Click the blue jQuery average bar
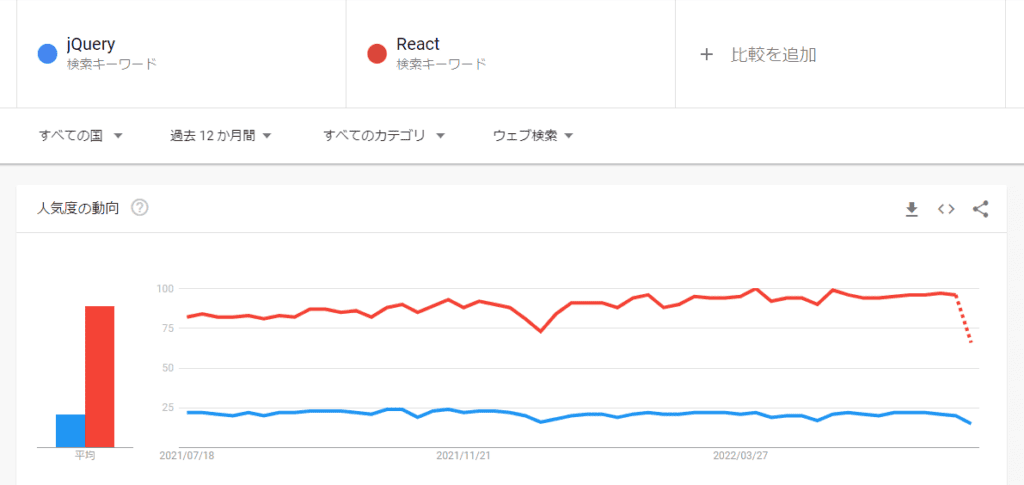 [x=70, y=430]
